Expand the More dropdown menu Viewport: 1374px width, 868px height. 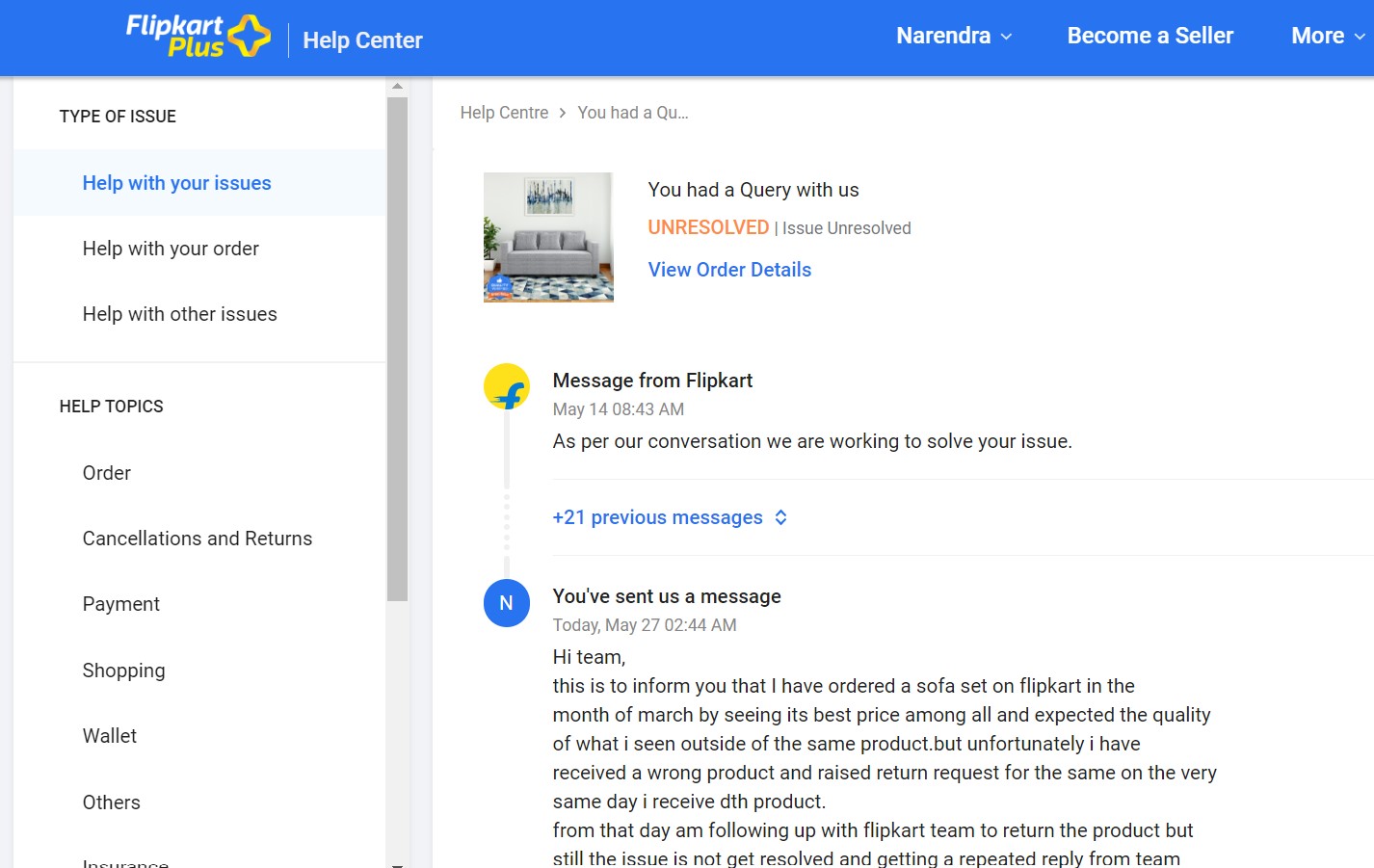1327,37
